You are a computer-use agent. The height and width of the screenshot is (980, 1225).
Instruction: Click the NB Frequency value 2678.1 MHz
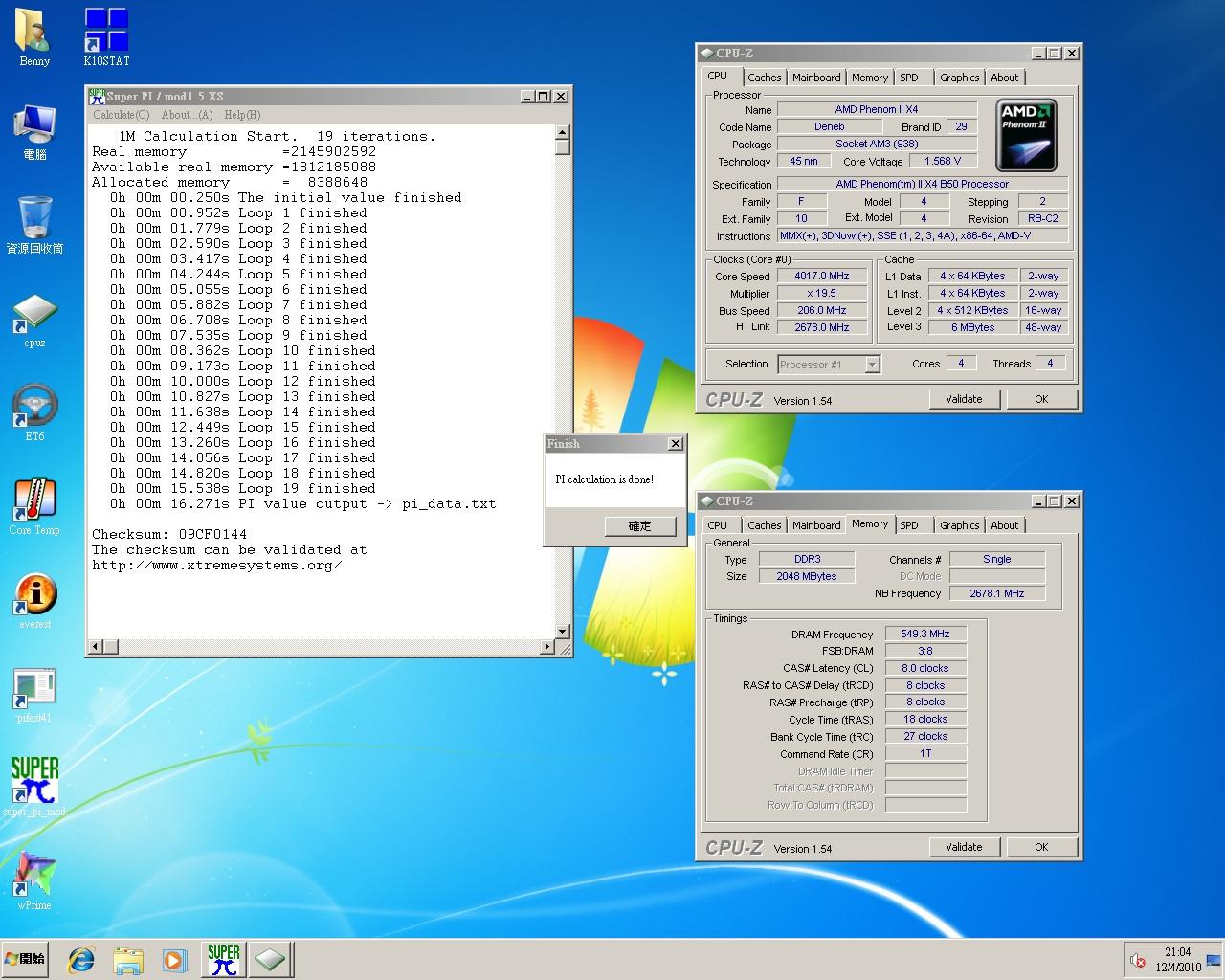[x=996, y=593]
